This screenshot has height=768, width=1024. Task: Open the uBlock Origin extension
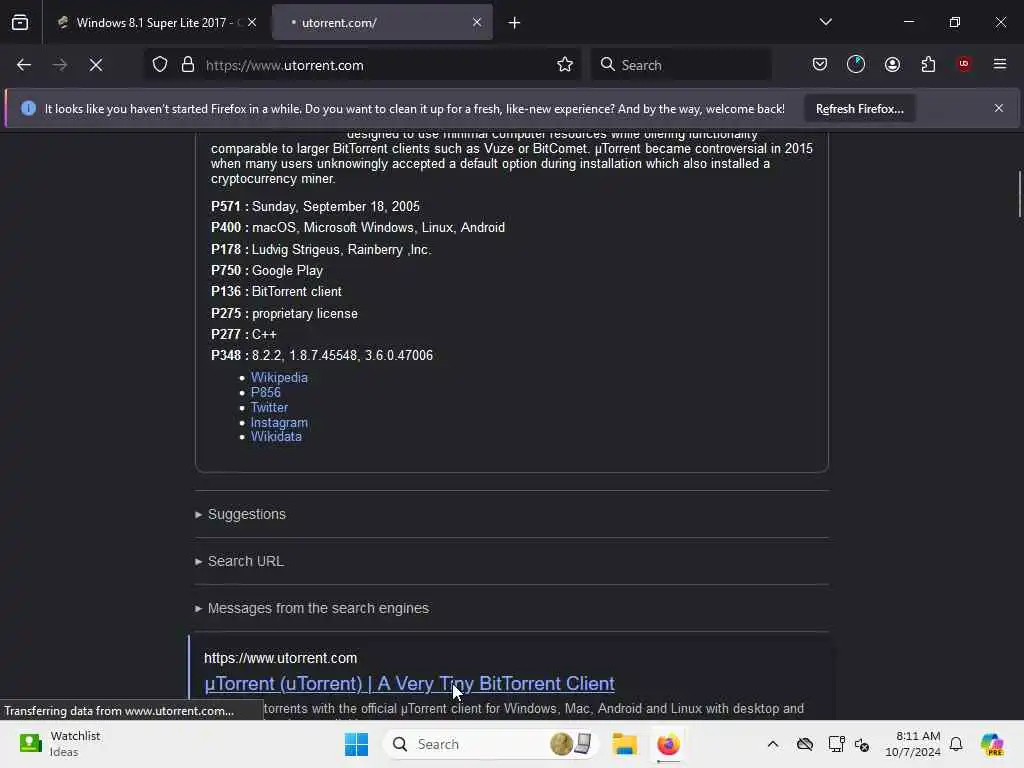(964, 64)
